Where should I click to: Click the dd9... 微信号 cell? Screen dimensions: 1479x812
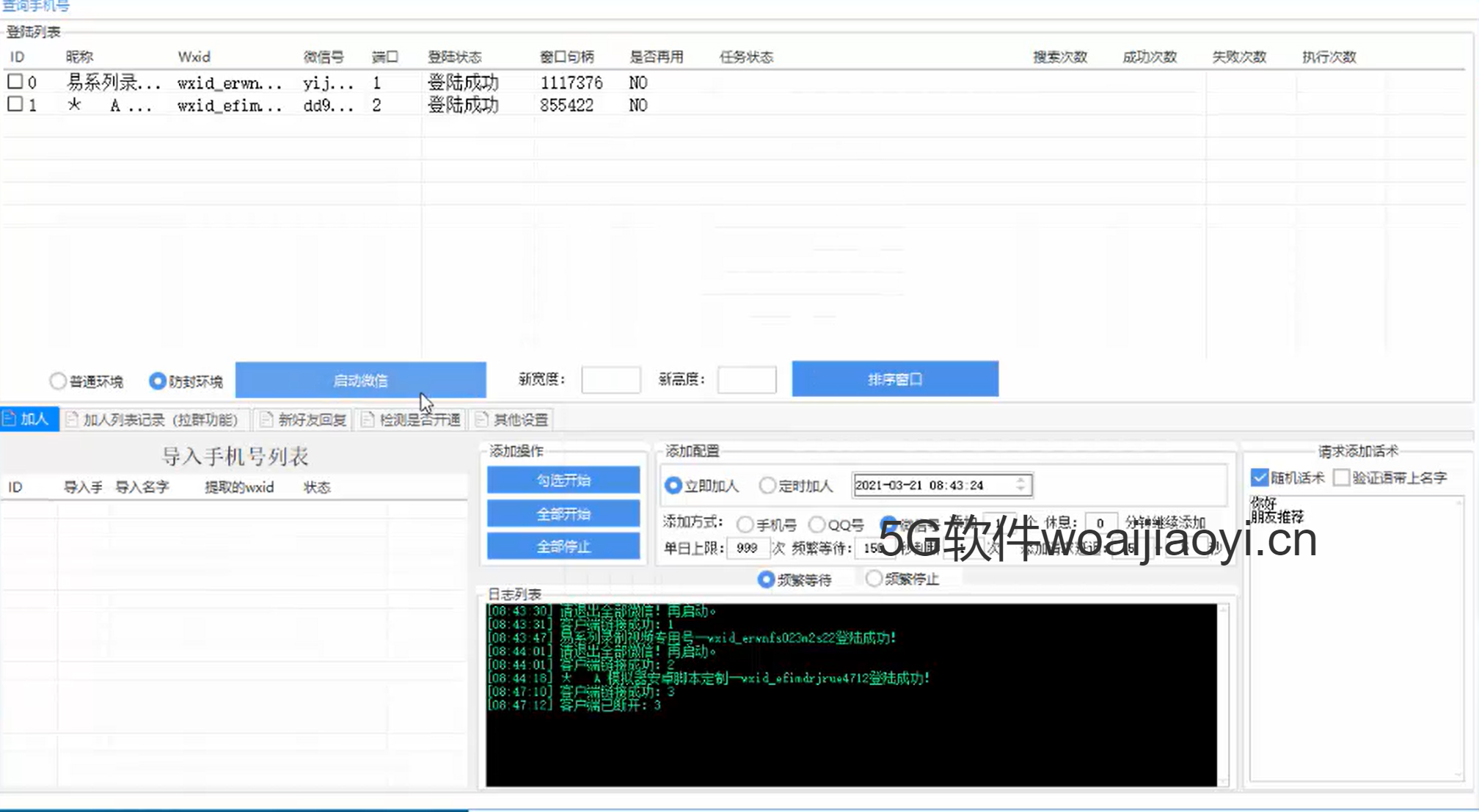coord(328,106)
